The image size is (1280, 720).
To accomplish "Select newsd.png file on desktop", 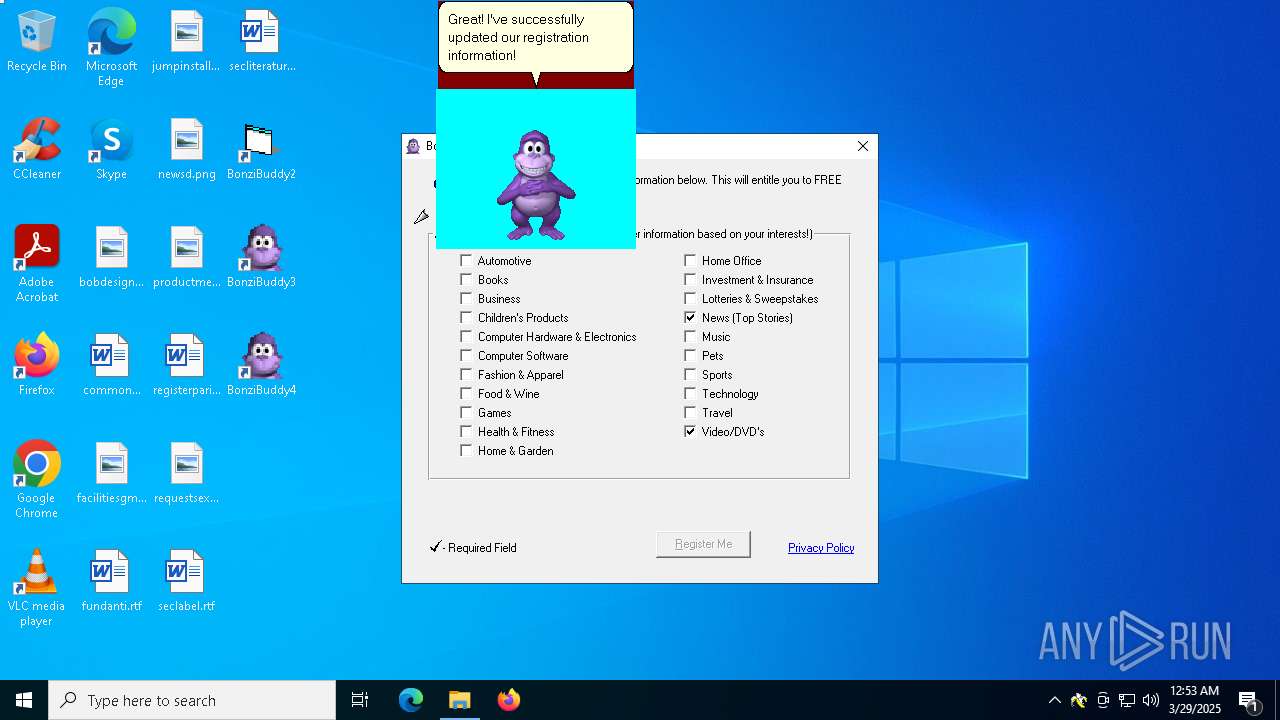I will tap(186, 150).
